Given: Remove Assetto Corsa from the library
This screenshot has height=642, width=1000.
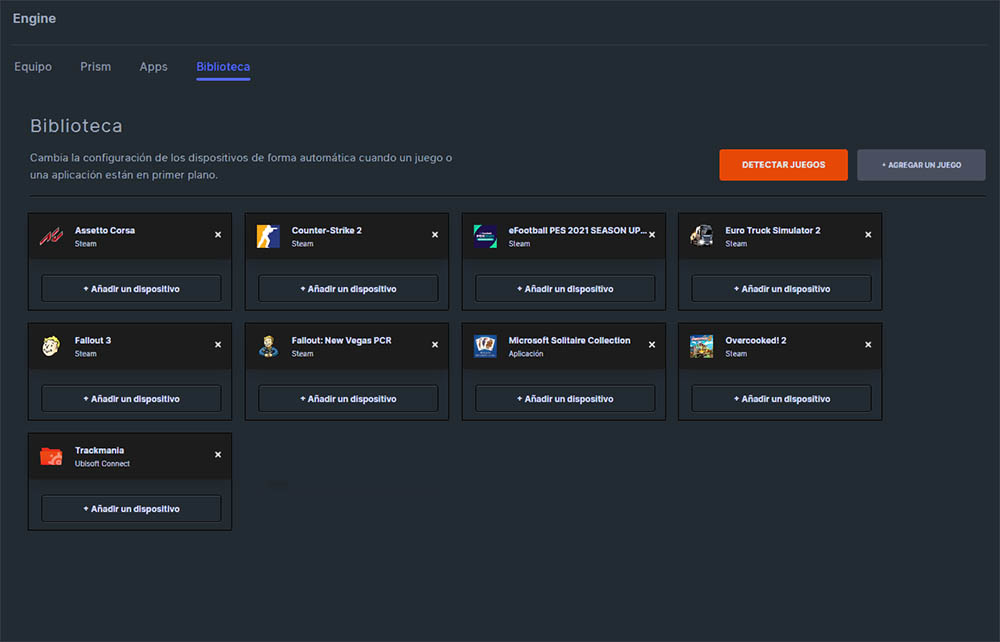Looking at the screenshot, I should click(218, 235).
